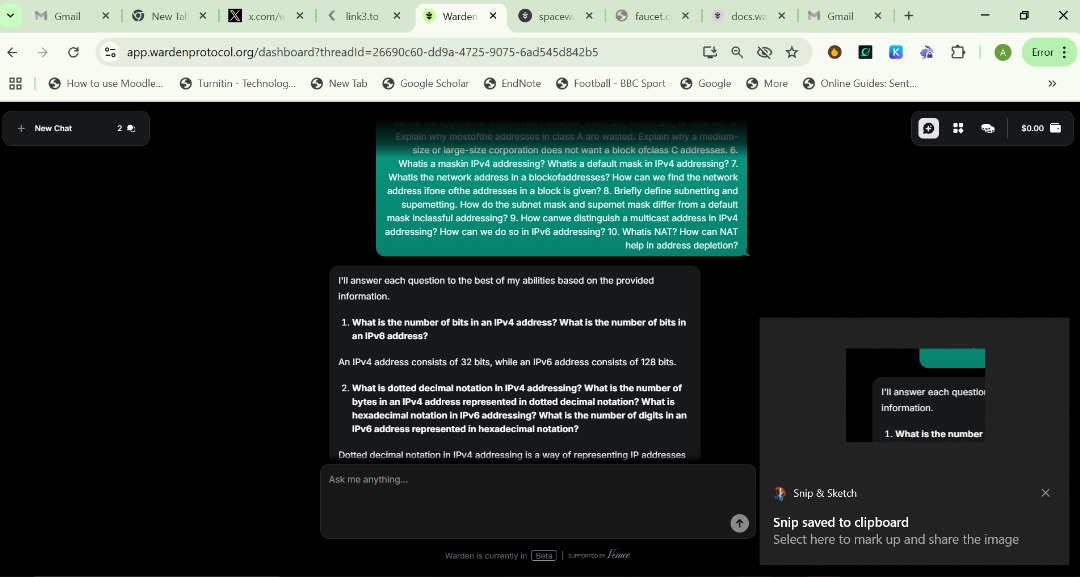Open the Google Scholar bookmark
This screenshot has width=1080, height=577.
pyautogui.click(x=426, y=83)
